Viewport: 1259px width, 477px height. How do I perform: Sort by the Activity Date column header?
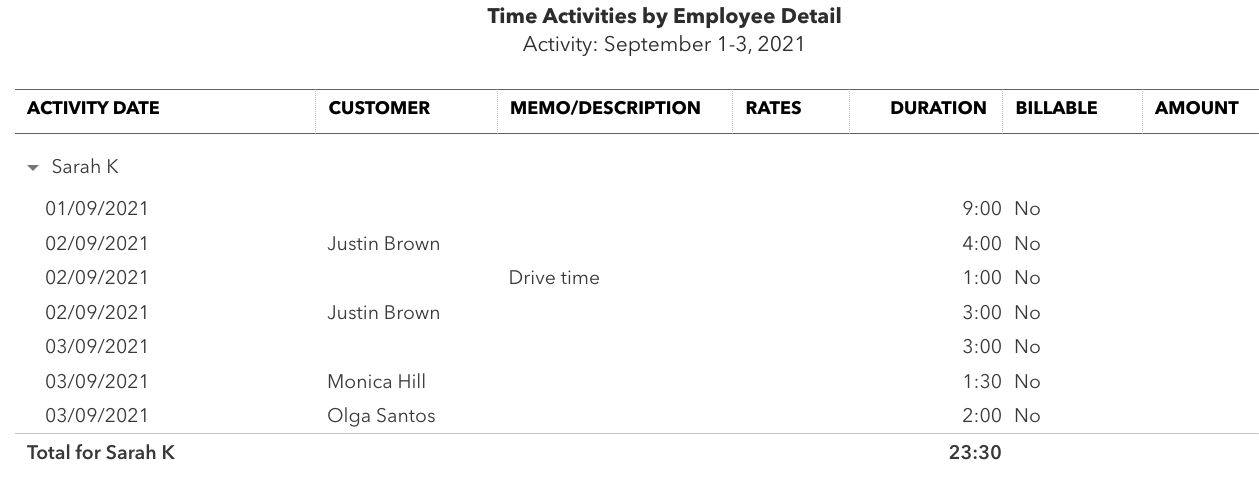click(93, 108)
